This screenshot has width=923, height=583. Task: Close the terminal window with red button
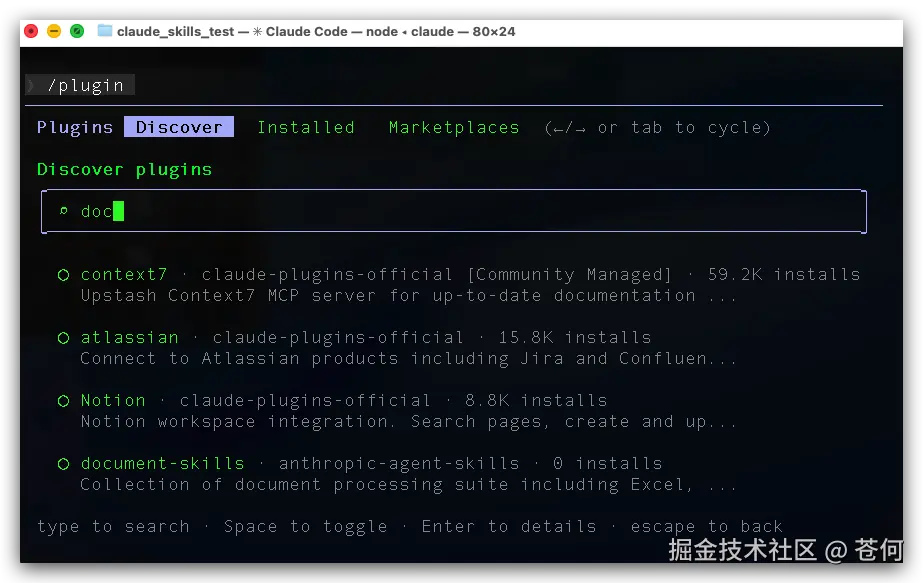31,31
